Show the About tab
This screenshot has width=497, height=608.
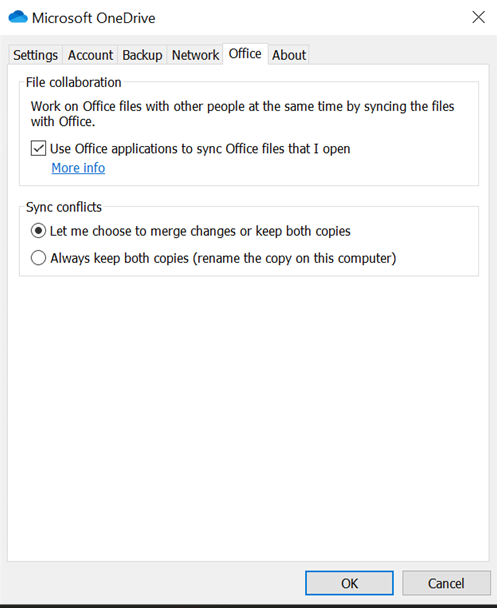pyautogui.click(x=289, y=55)
